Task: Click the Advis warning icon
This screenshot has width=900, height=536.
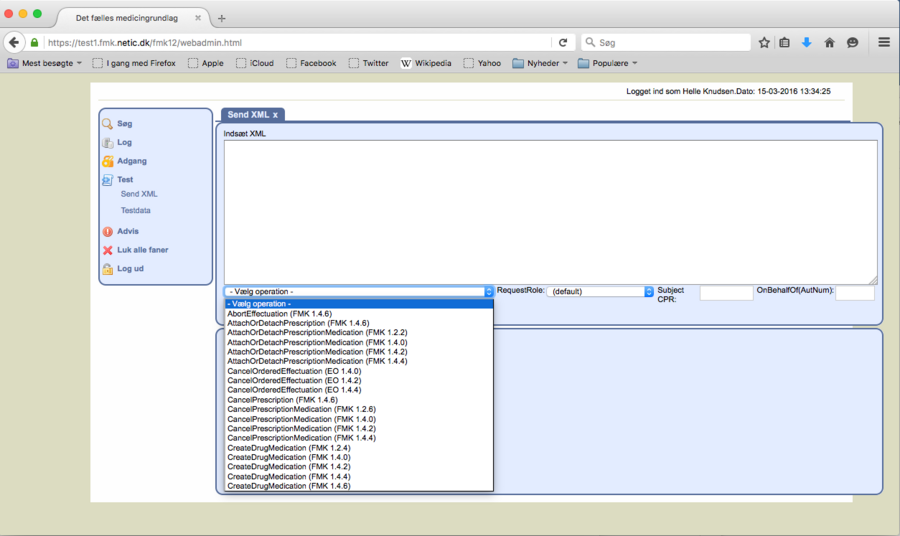Action: click(x=107, y=232)
